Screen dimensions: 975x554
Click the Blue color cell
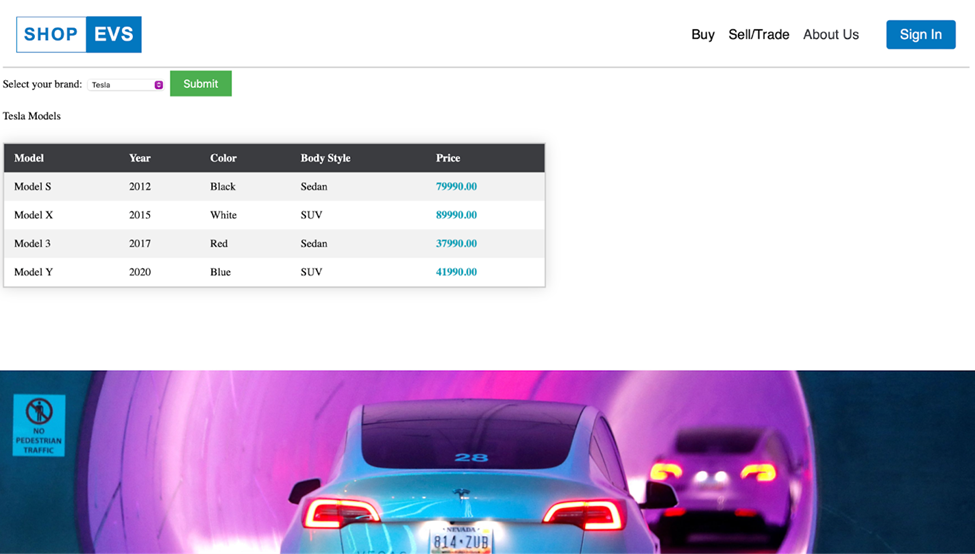point(220,272)
